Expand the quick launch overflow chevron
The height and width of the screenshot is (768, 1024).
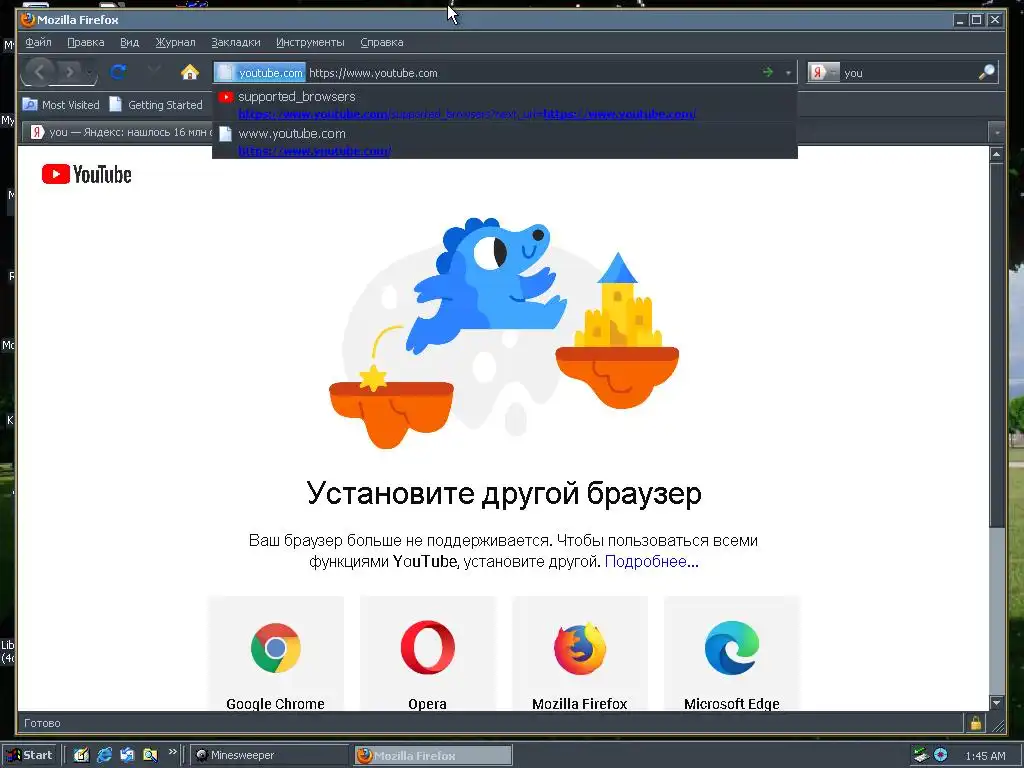click(x=172, y=752)
